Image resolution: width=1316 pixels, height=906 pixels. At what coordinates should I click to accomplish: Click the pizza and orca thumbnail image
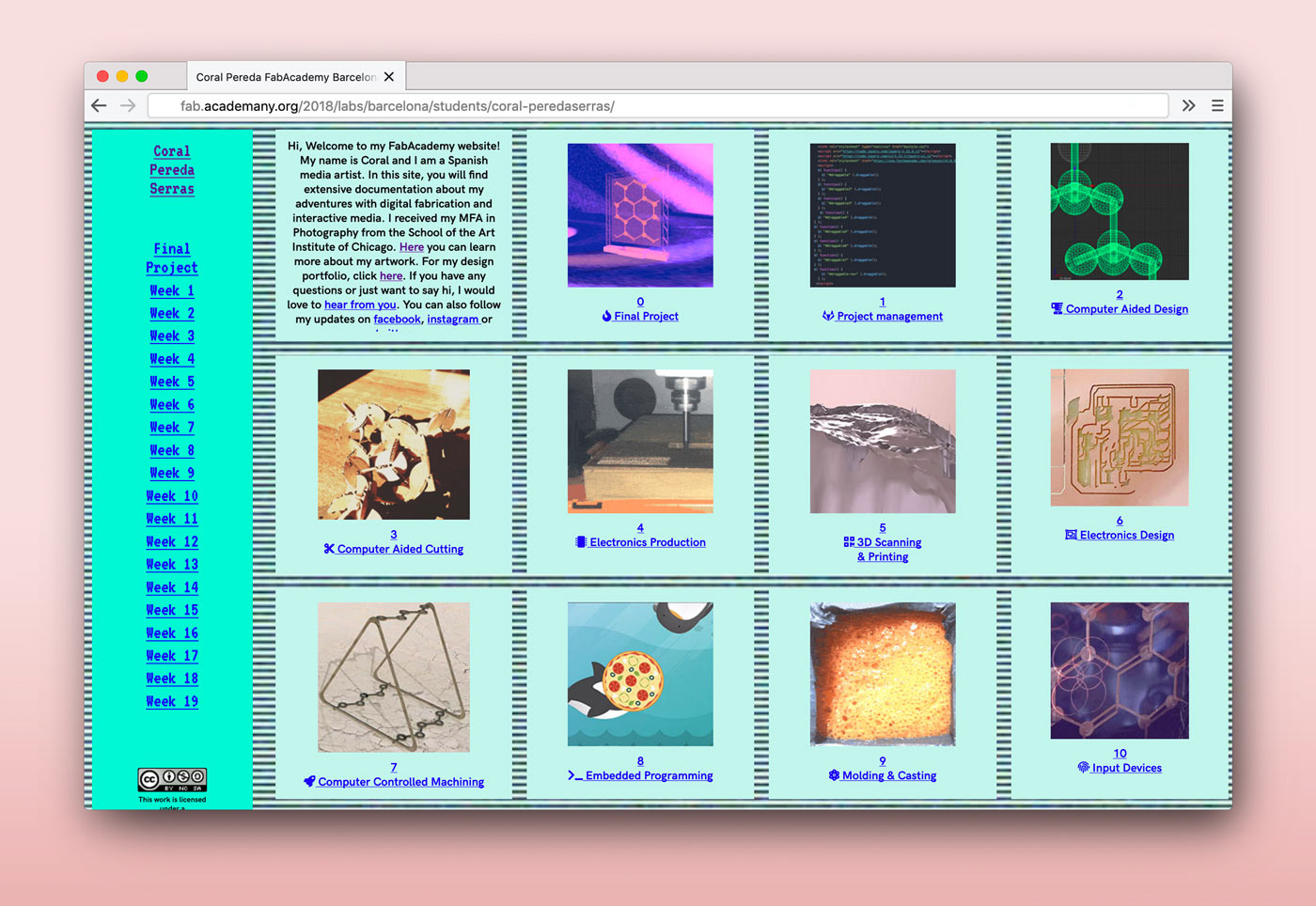[x=640, y=674]
